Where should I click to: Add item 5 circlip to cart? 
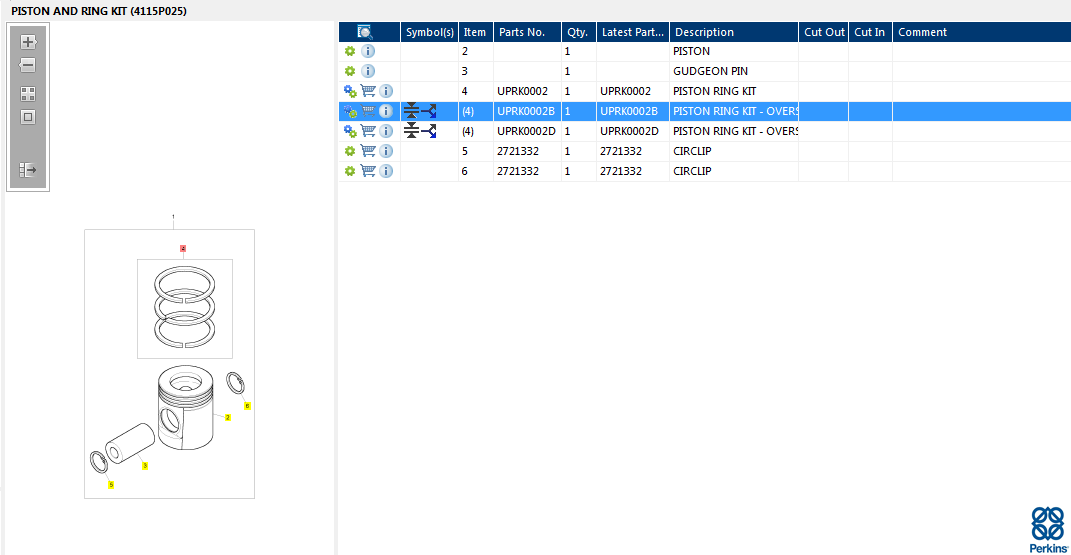[x=368, y=151]
